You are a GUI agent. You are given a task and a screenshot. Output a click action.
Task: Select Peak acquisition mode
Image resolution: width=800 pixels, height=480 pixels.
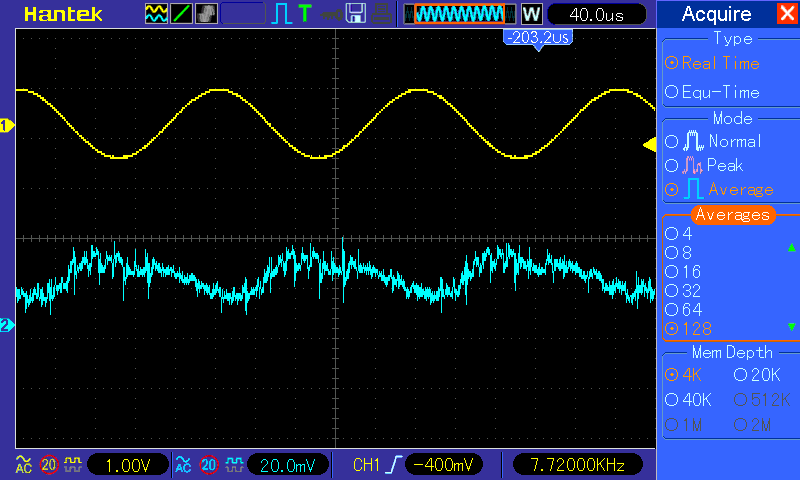tap(704, 165)
